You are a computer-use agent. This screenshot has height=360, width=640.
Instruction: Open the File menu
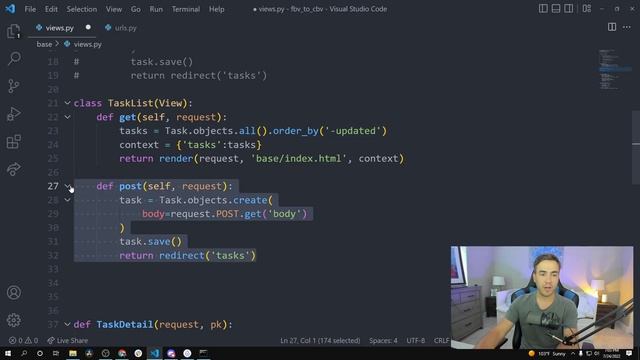[x=30, y=9]
